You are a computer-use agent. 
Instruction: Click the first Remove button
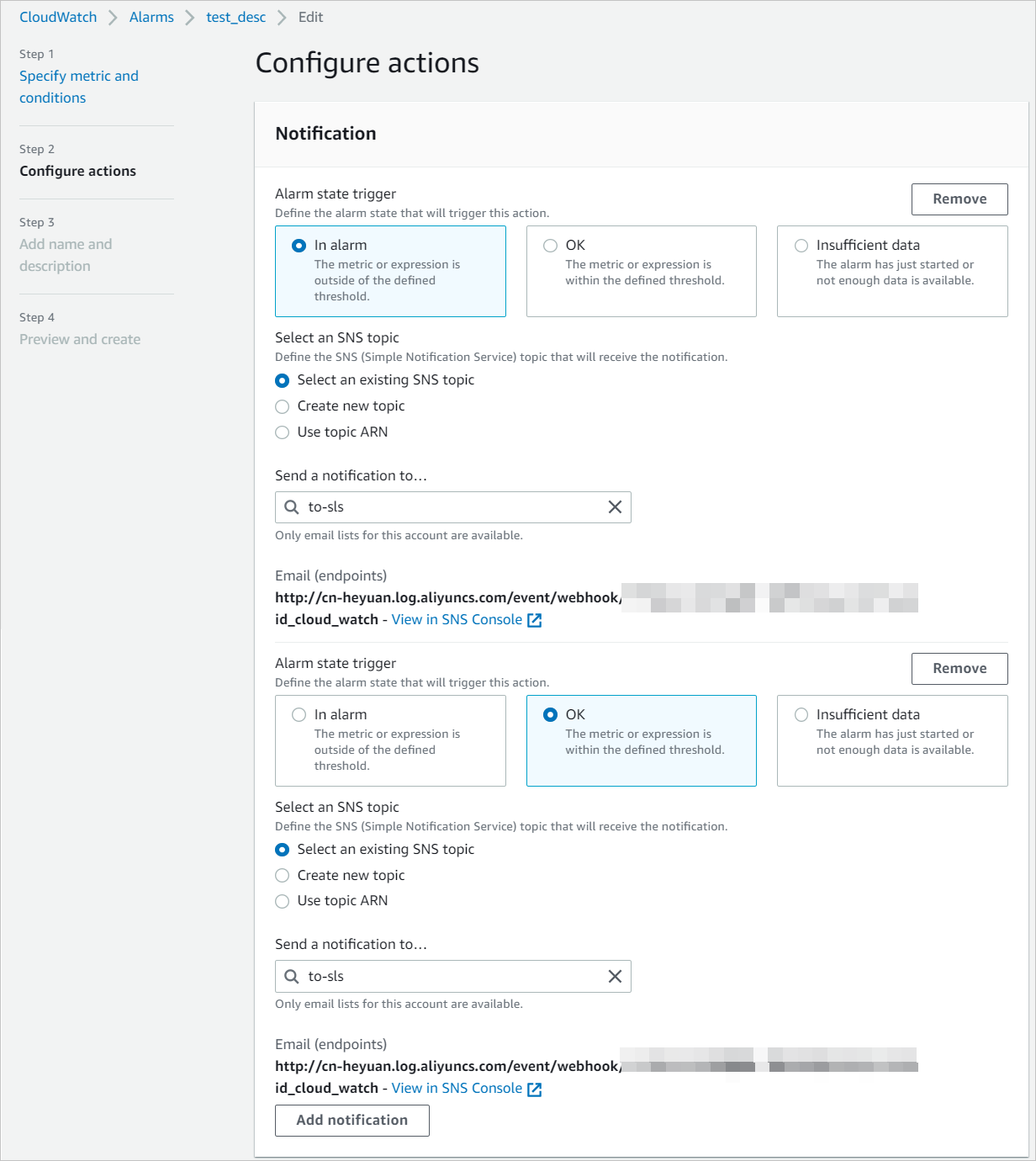click(x=959, y=199)
